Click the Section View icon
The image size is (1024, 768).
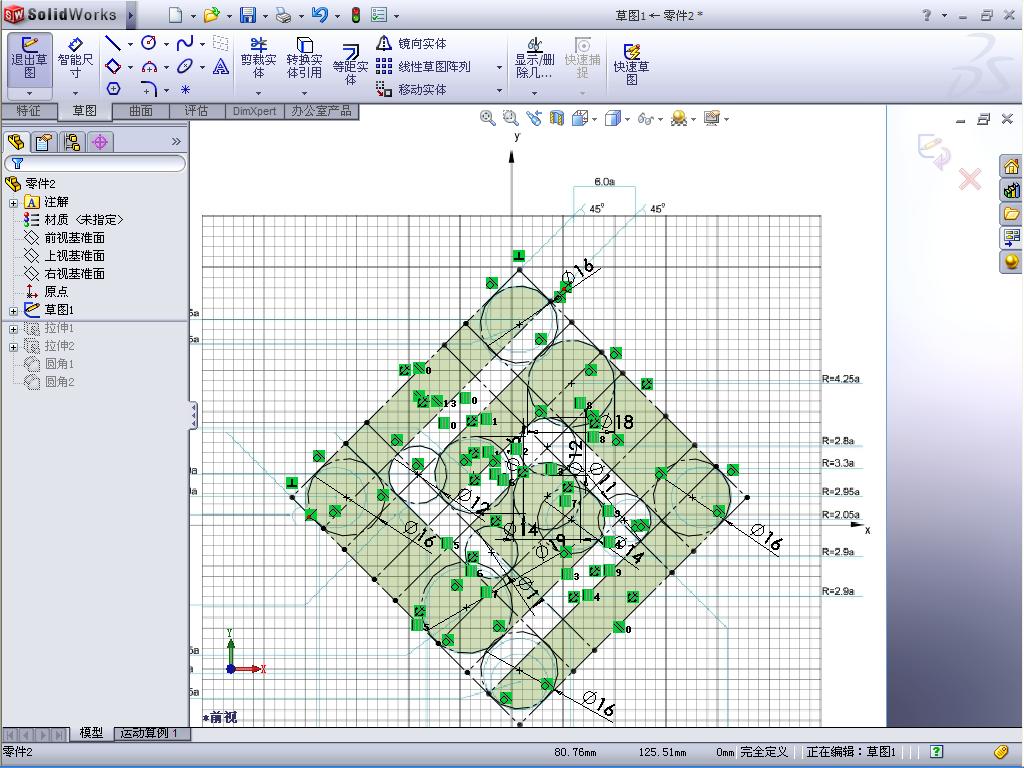tap(556, 118)
